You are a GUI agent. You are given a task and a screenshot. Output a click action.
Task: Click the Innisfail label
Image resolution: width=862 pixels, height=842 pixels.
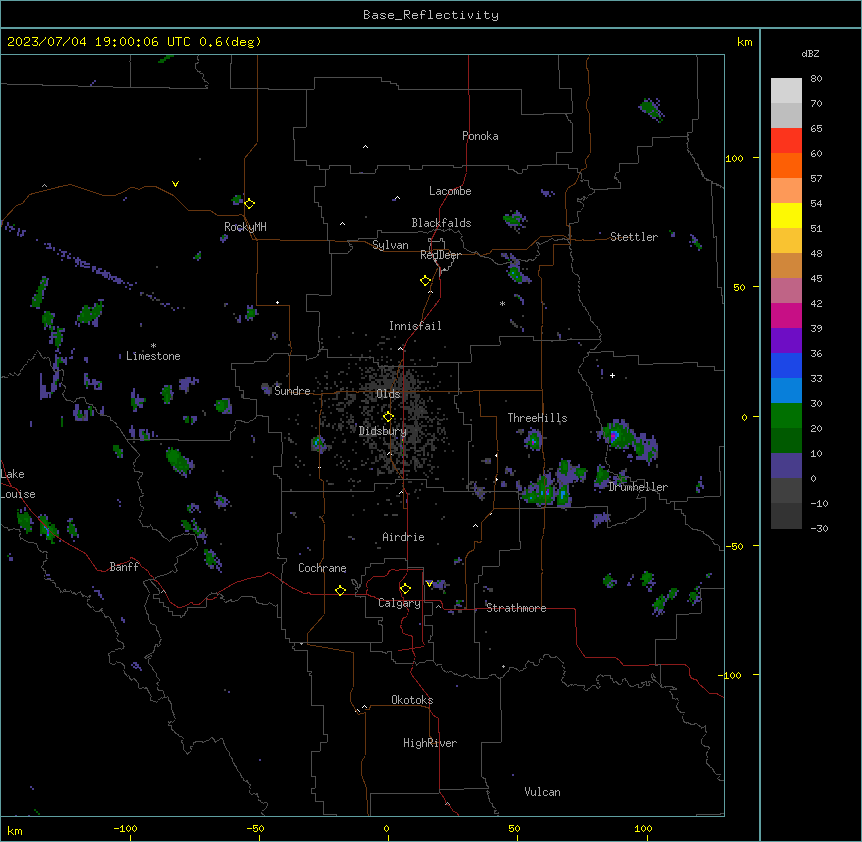[x=415, y=326]
